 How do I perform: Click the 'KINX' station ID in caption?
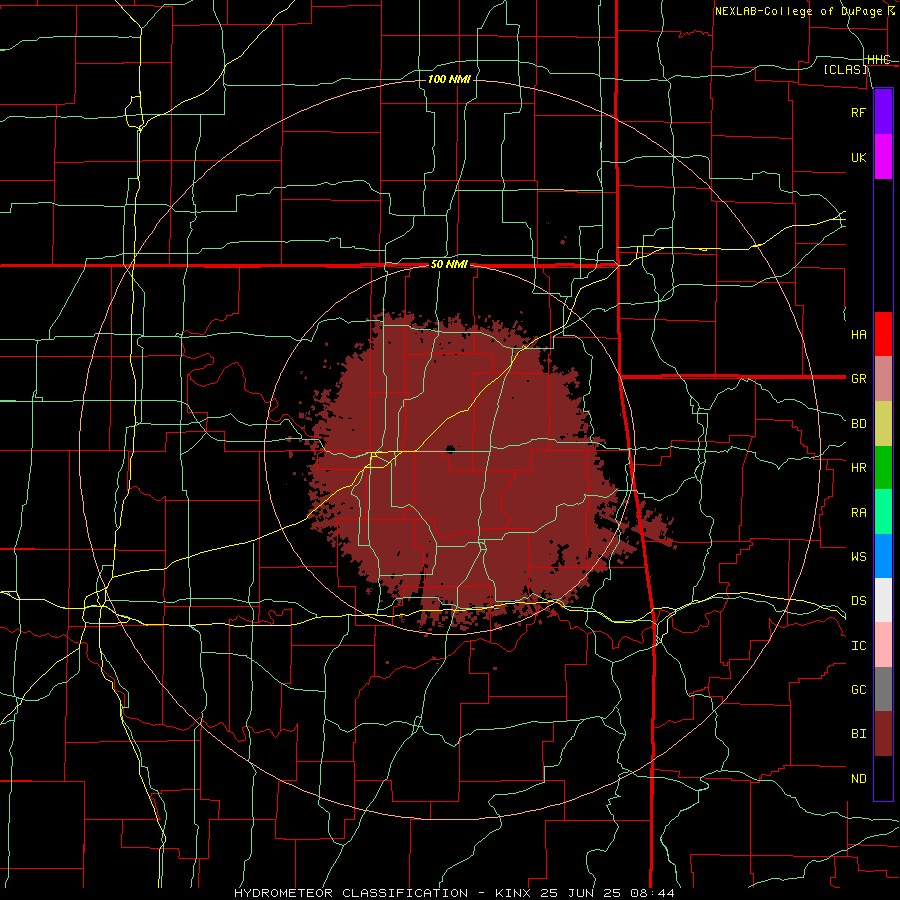[513, 893]
